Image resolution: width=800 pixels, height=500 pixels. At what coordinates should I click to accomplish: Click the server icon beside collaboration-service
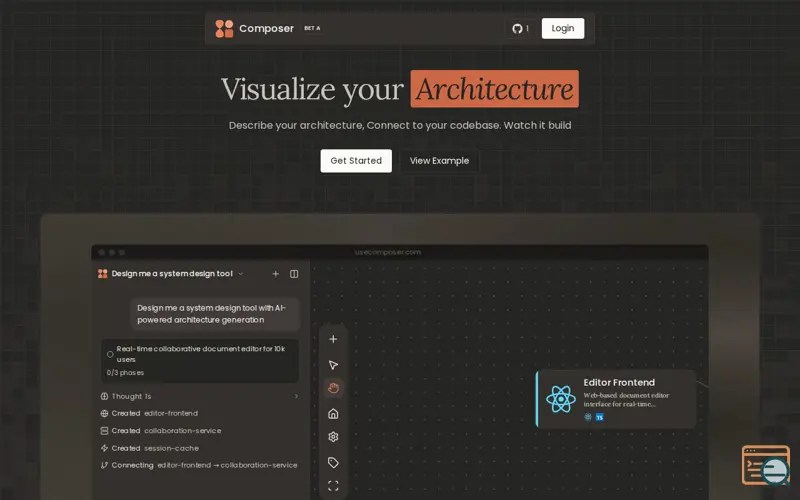[104, 431]
